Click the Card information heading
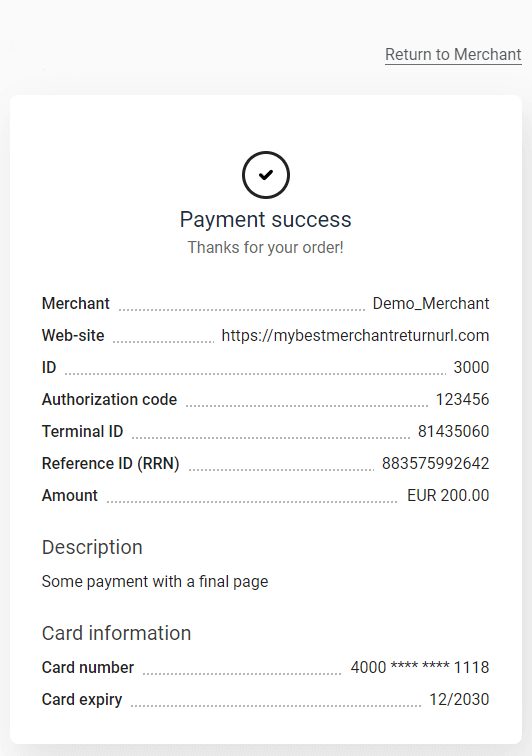This screenshot has width=532, height=756. tap(116, 633)
